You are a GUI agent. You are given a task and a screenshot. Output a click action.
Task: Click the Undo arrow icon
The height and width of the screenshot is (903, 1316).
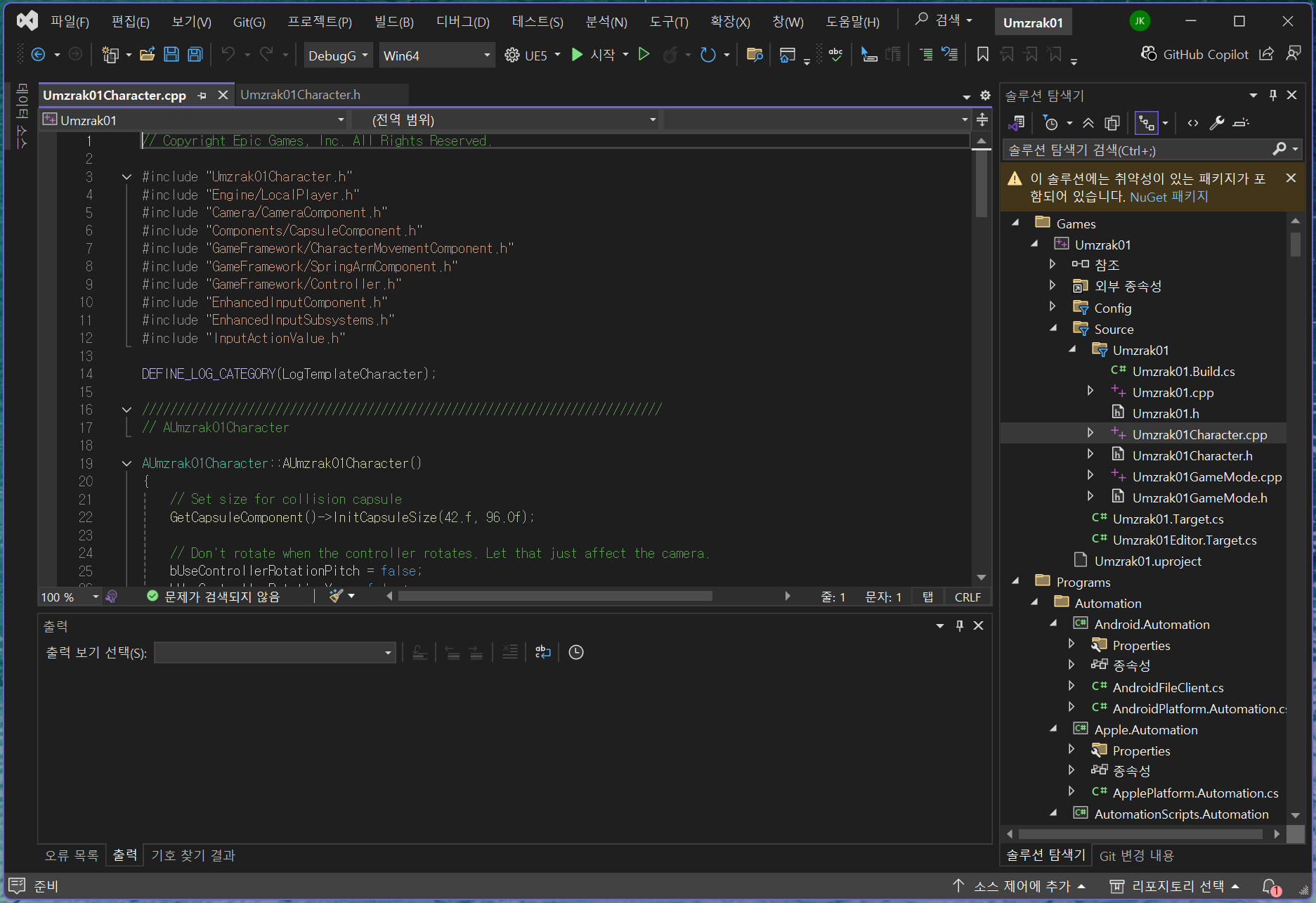(228, 54)
